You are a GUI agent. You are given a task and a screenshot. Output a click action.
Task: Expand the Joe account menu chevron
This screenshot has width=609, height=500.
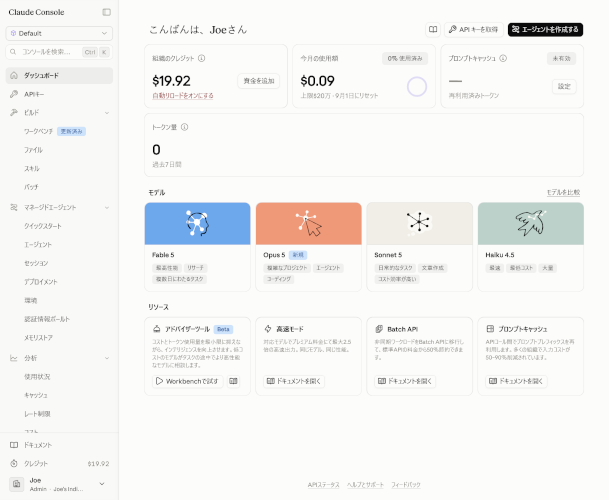point(102,484)
